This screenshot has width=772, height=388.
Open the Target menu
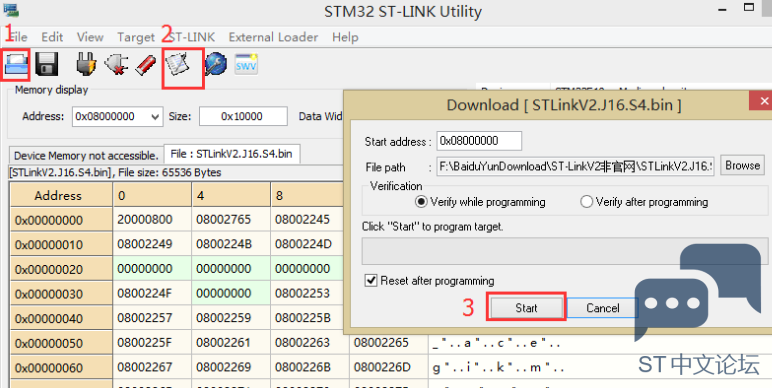pyautogui.click(x=136, y=37)
